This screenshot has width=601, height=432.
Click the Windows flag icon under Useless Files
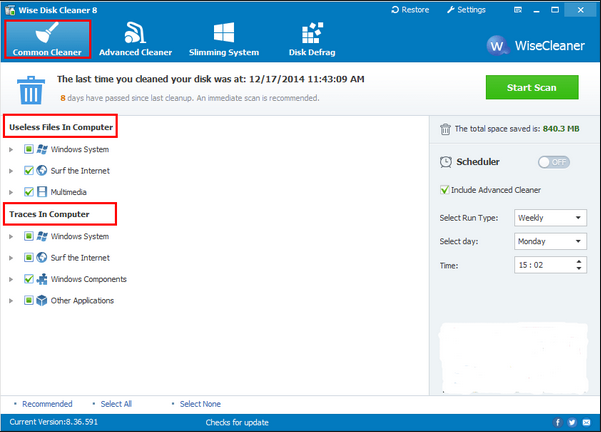click(x=42, y=149)
